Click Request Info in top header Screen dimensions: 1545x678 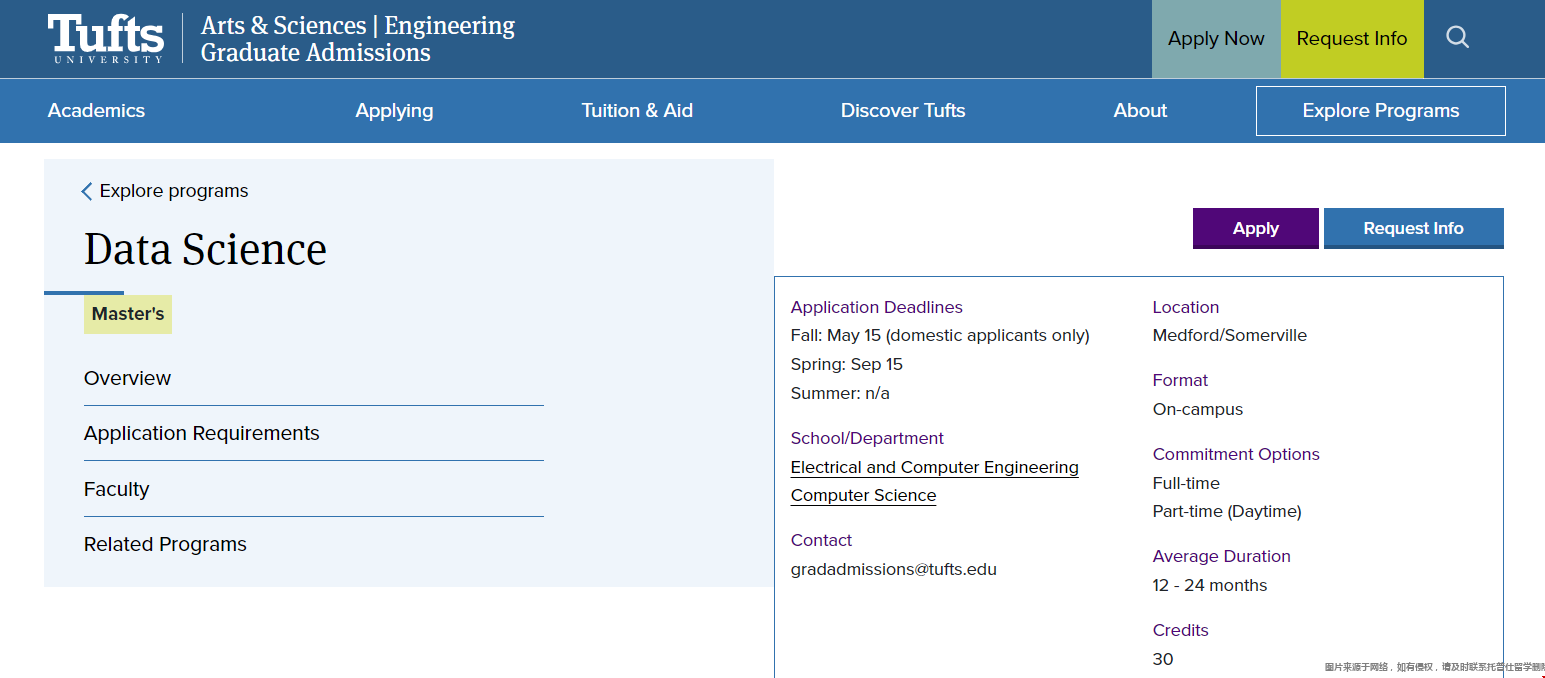(x=1352, y=39)
